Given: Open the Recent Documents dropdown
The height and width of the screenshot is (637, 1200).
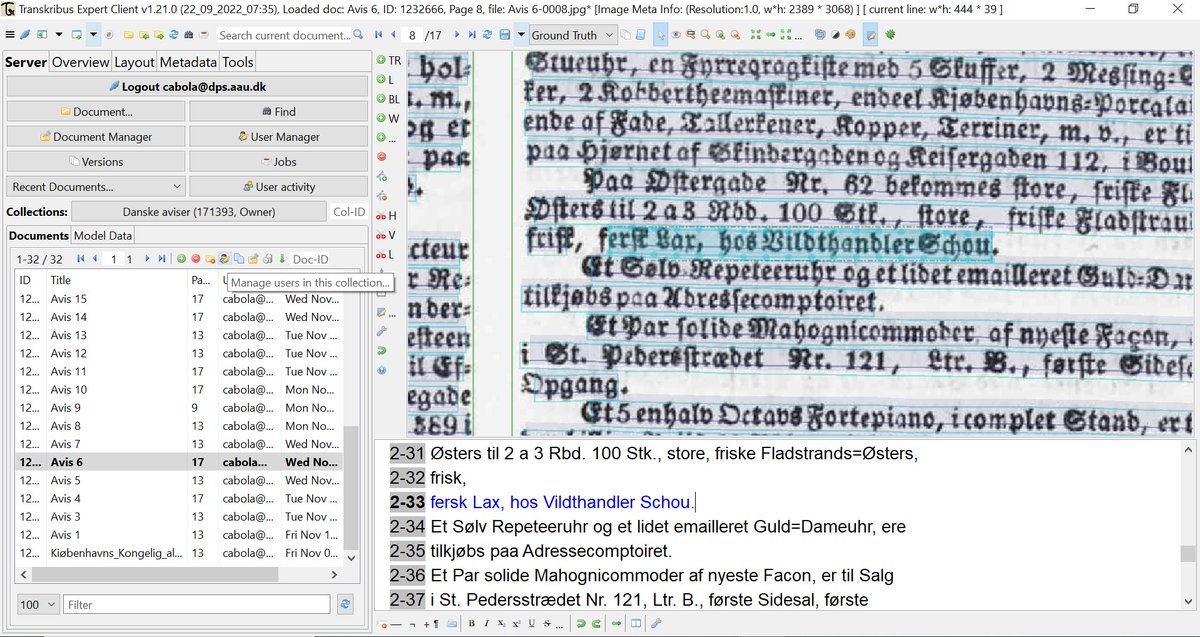Looking at the screenshot, I should [96, 186].
